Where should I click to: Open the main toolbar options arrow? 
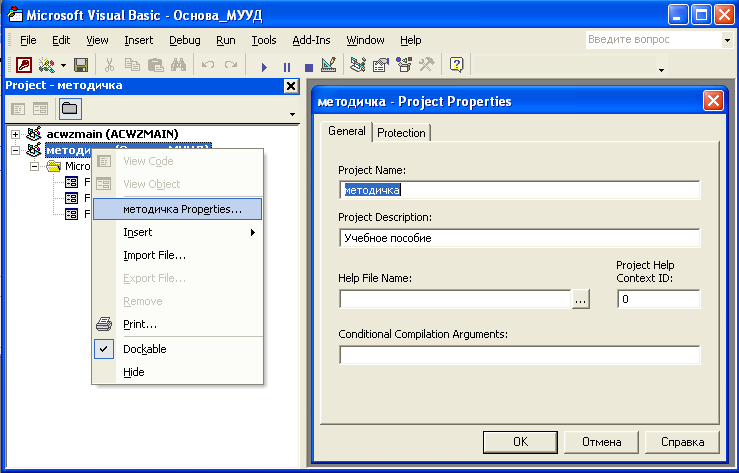(661, 70)
